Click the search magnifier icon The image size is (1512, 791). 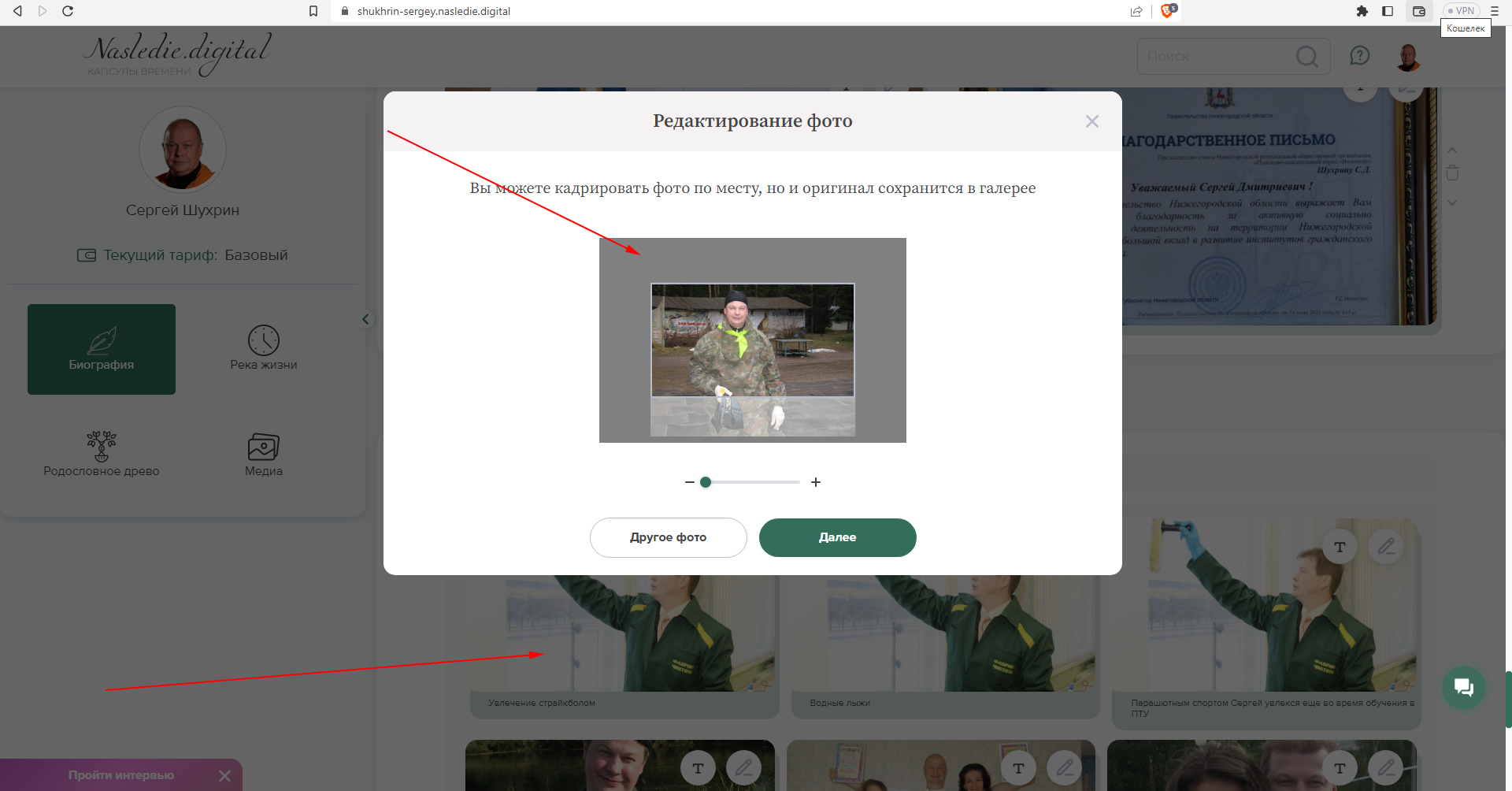pyautogui.click(x=1307, y=57)
